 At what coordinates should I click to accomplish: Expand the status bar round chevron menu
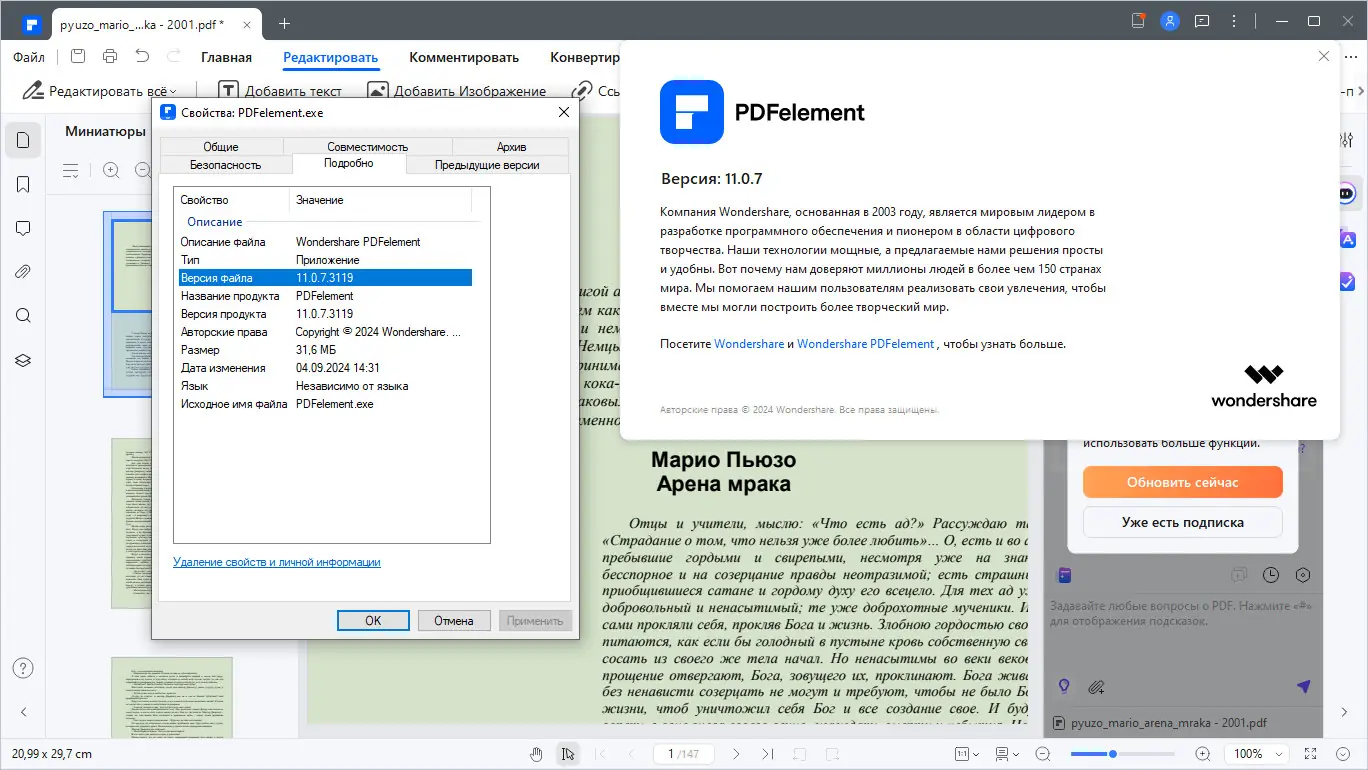point(1343,753)
